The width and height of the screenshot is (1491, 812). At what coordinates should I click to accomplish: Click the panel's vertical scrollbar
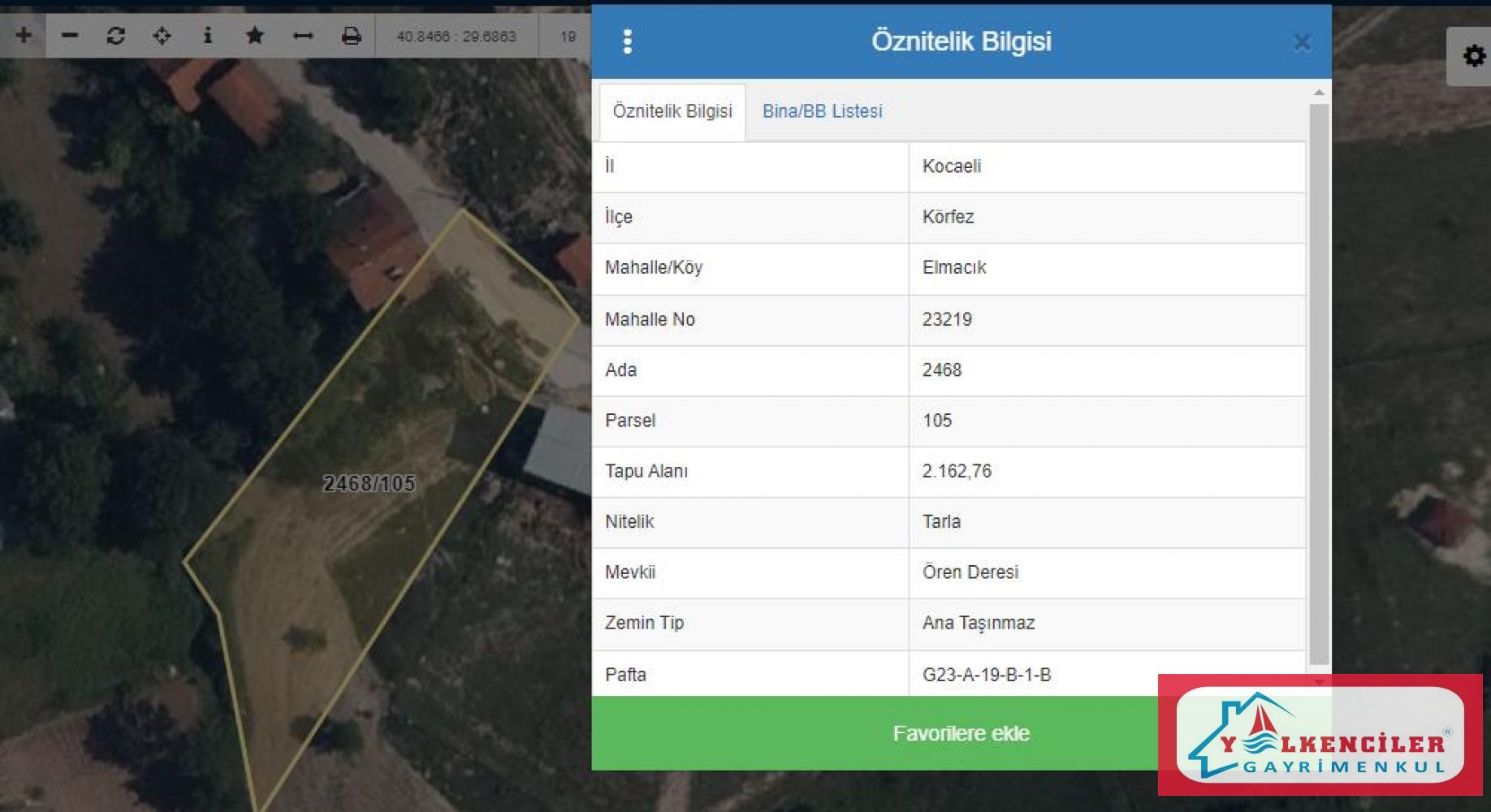pyautogui.click(x=1319, y=382)
